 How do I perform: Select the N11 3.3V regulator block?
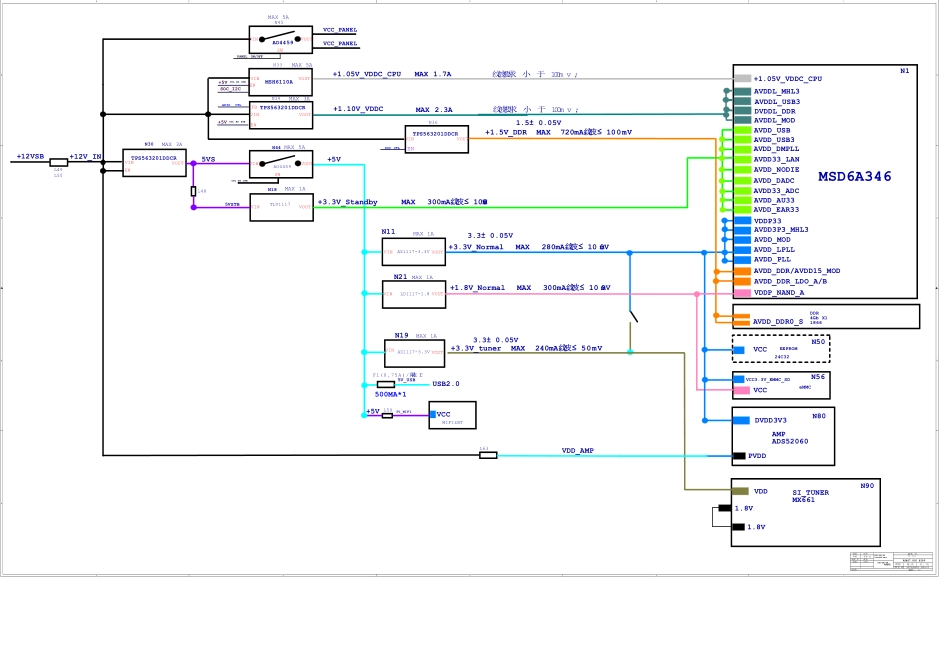coord(414,252)
